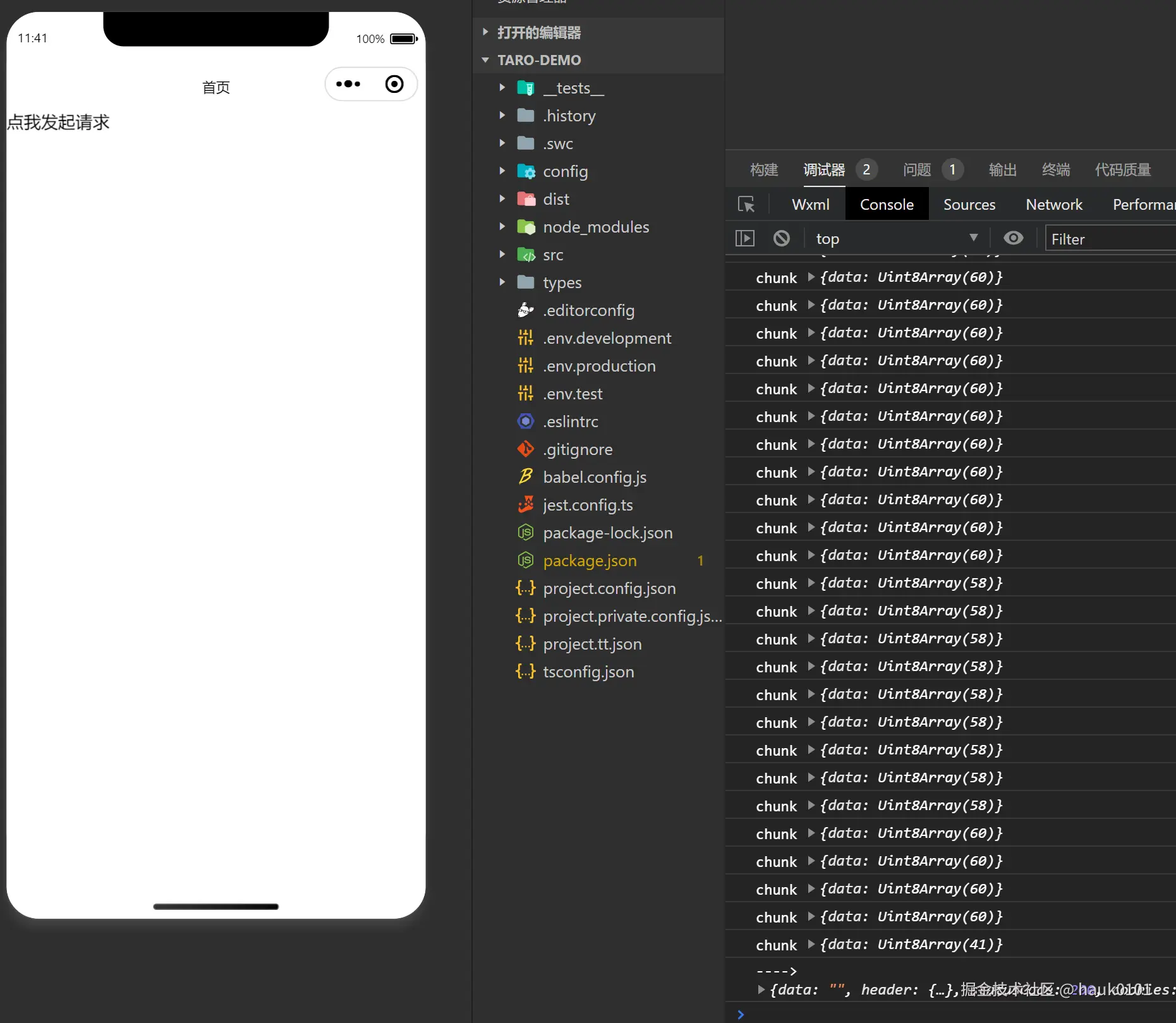Collapse the TARO-DEMO project tree
Screen dimensions: 1176x1023
click(x=485, y=60)
